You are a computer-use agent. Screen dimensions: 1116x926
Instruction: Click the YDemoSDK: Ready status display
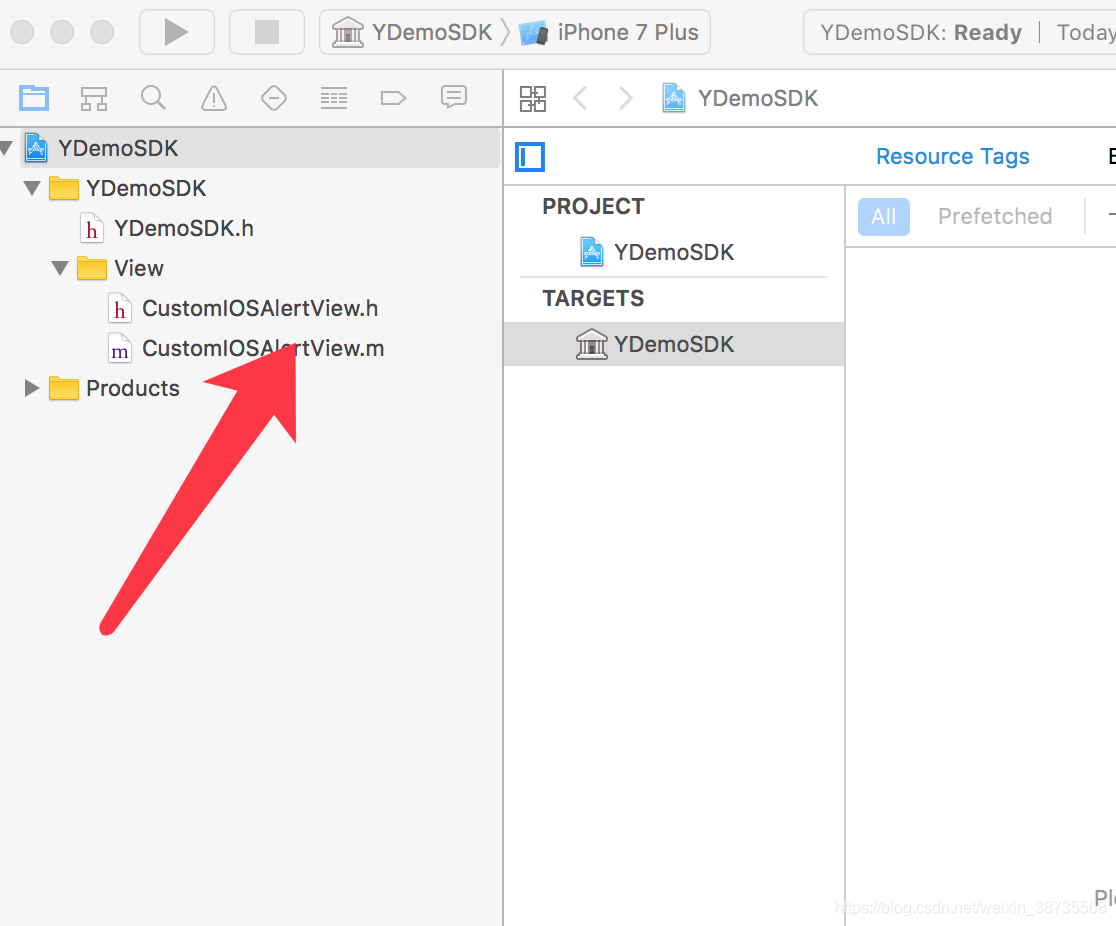pyautogui.click(x=921, y=32)
